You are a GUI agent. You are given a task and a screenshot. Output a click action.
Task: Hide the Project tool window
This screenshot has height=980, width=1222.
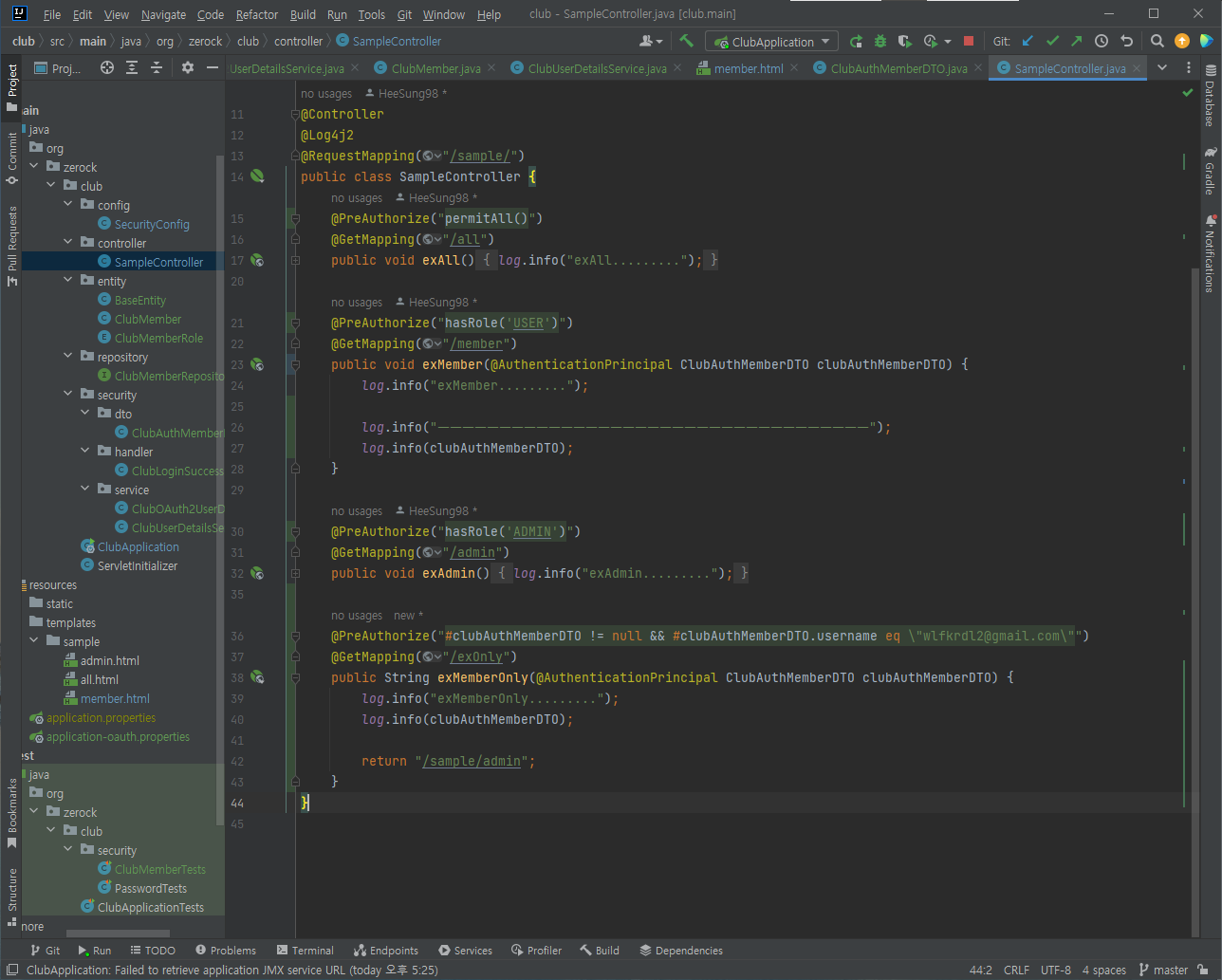[213, 67]
